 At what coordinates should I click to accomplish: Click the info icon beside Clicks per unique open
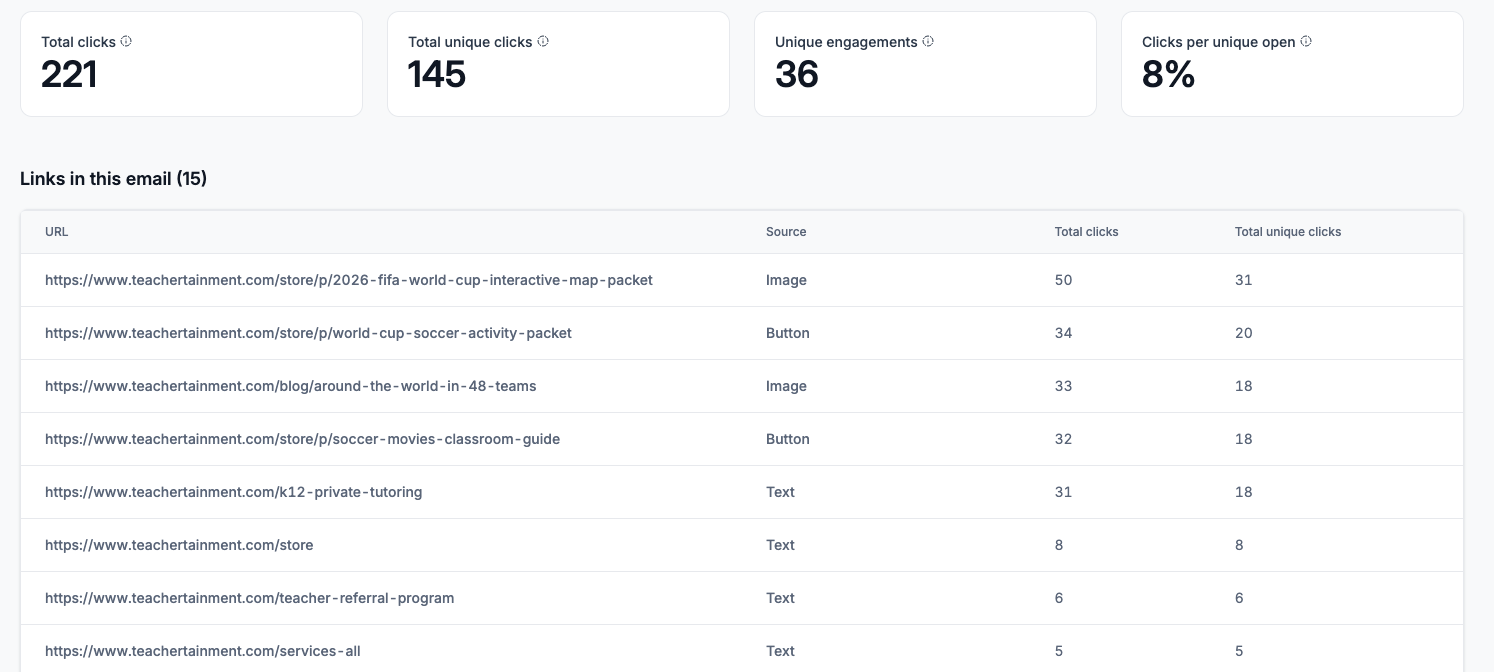[1306, 42]
